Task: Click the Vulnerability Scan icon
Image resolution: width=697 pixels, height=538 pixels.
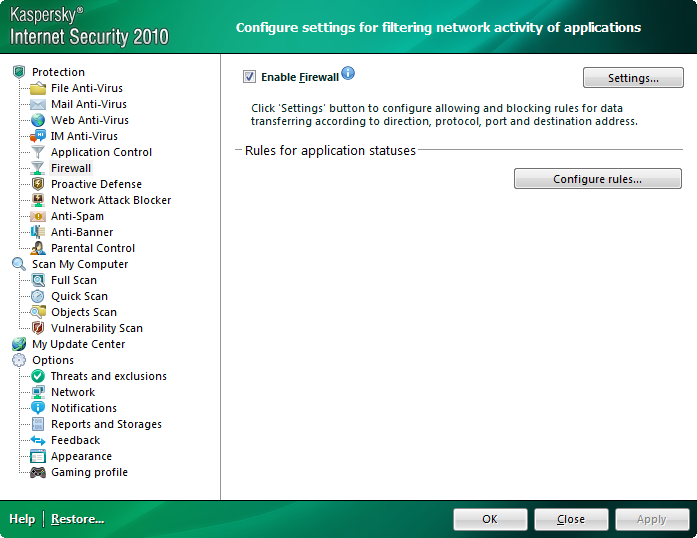Action: pos(38,328)
